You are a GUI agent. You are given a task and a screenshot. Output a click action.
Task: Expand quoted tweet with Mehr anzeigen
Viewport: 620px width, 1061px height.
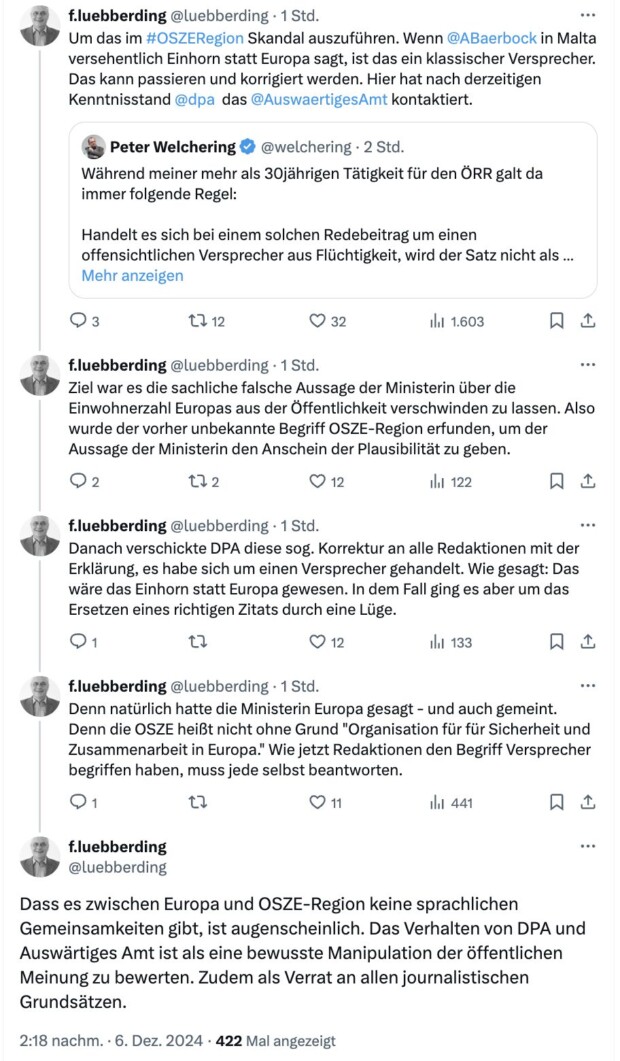click(132, 275)
